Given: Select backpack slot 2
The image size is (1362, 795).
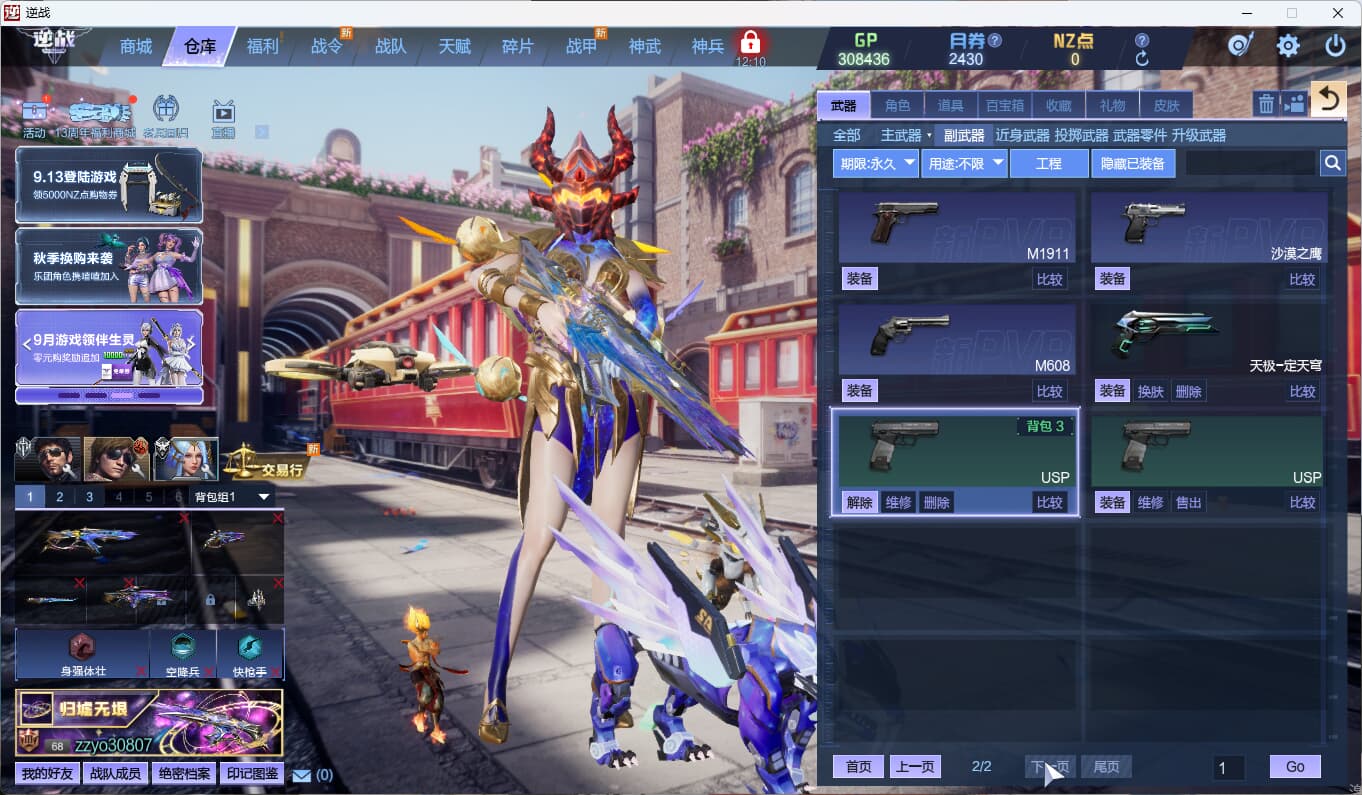Looking at the screenshot, I should coord(60,497).
